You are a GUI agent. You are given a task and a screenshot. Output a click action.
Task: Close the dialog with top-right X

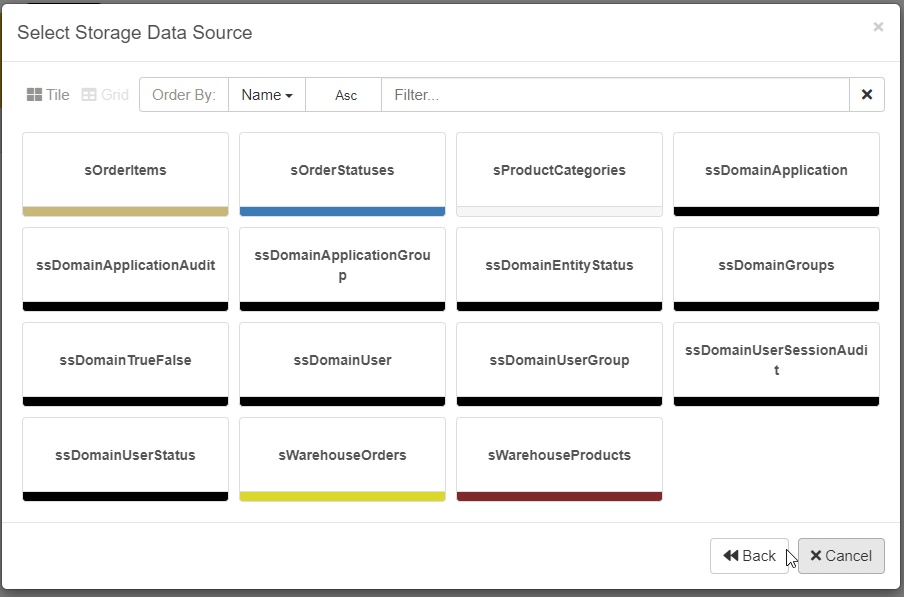pos(878,27)
